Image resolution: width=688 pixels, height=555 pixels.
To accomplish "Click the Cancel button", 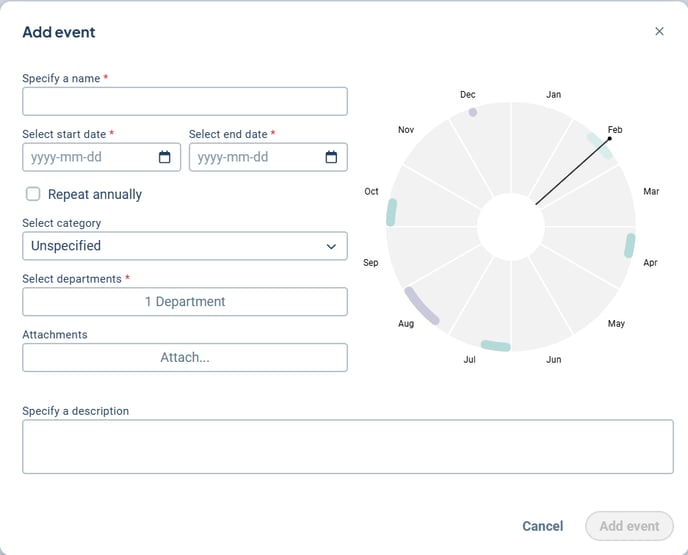I will (x=542, y=526).
